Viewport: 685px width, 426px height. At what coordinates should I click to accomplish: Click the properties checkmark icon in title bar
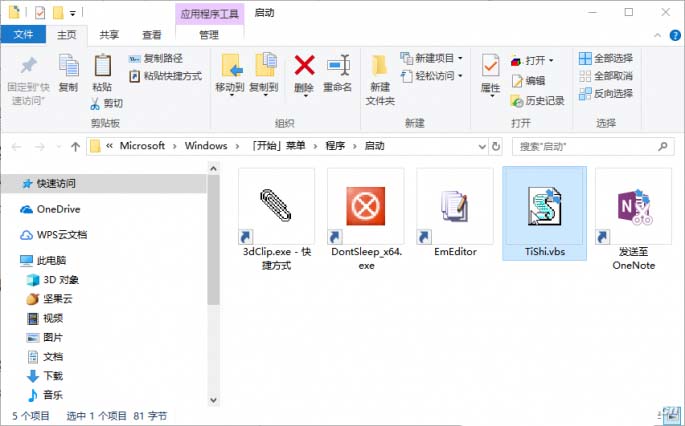pyautogui.click(x=40, y=13)
